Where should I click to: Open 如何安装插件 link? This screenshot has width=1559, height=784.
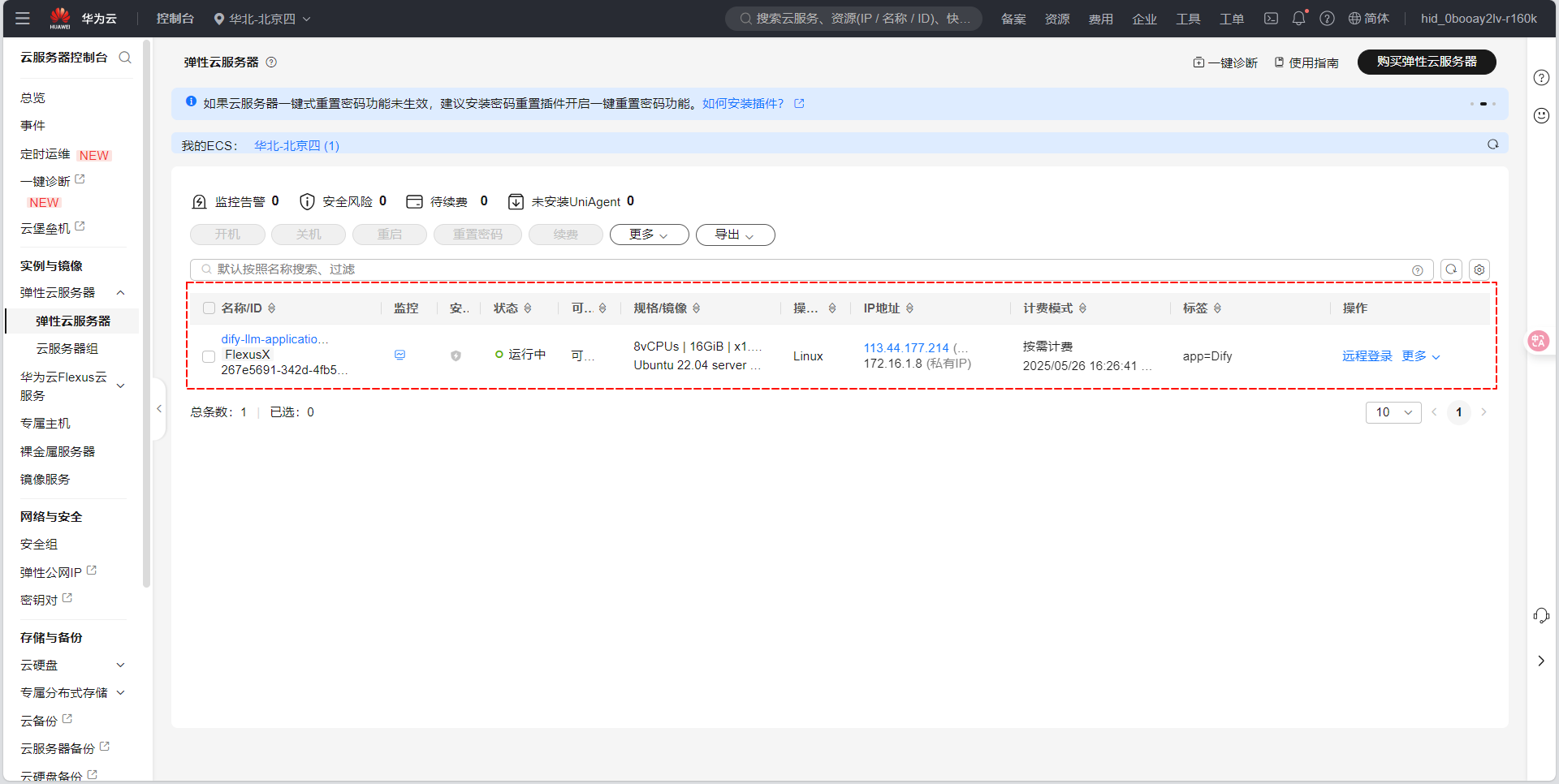pyautogui.click(x=743, y=104)
